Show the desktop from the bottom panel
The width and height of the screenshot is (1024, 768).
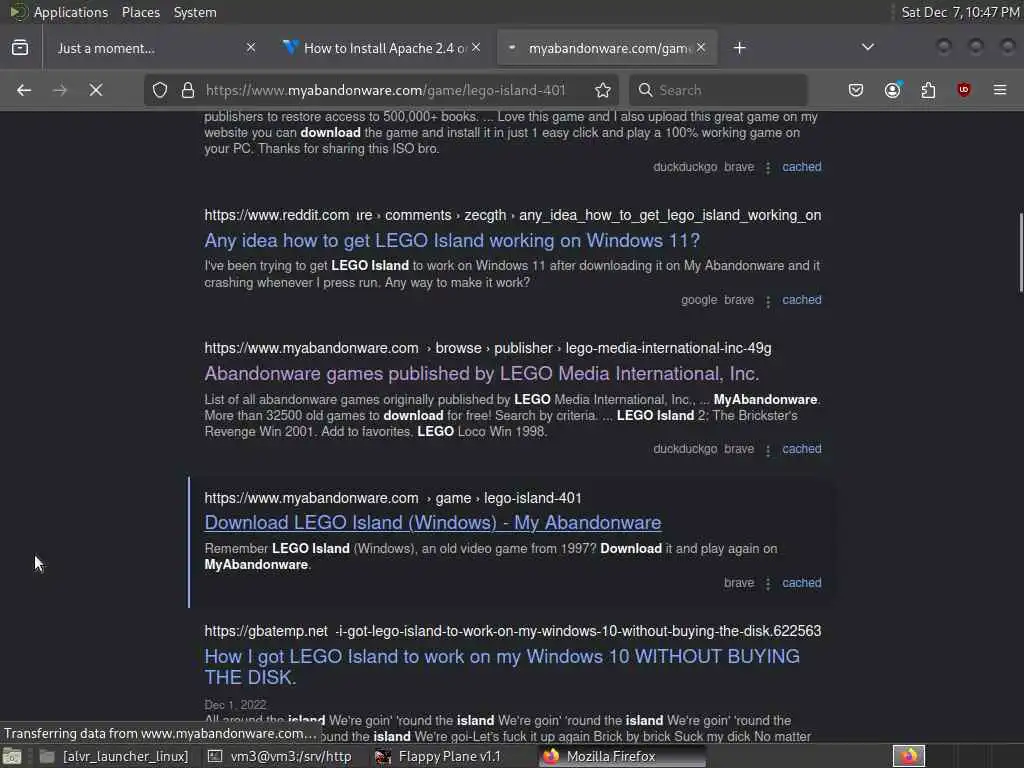click(12, 756)
